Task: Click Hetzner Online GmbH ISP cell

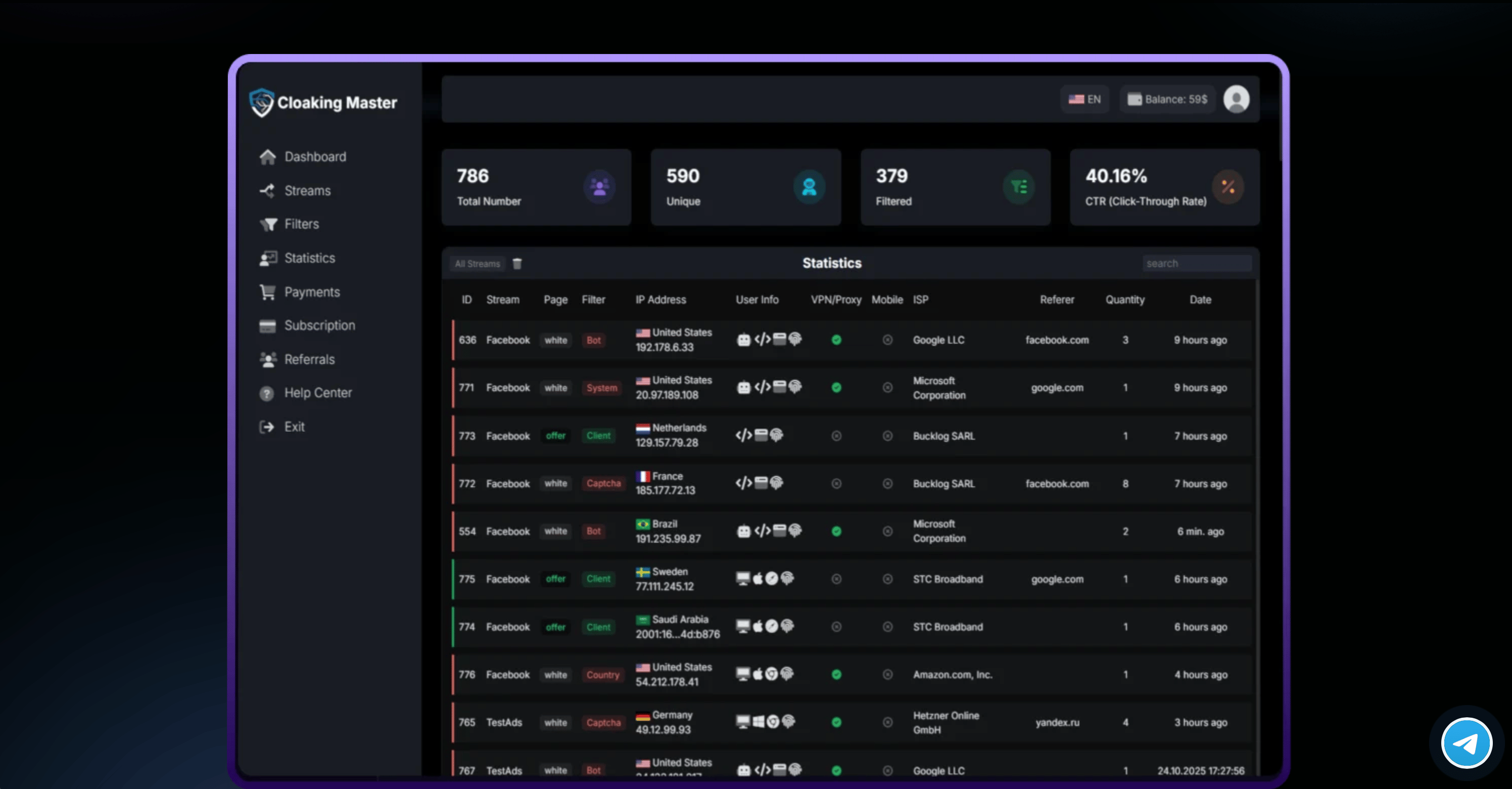Action: click(x=946, y=723)
